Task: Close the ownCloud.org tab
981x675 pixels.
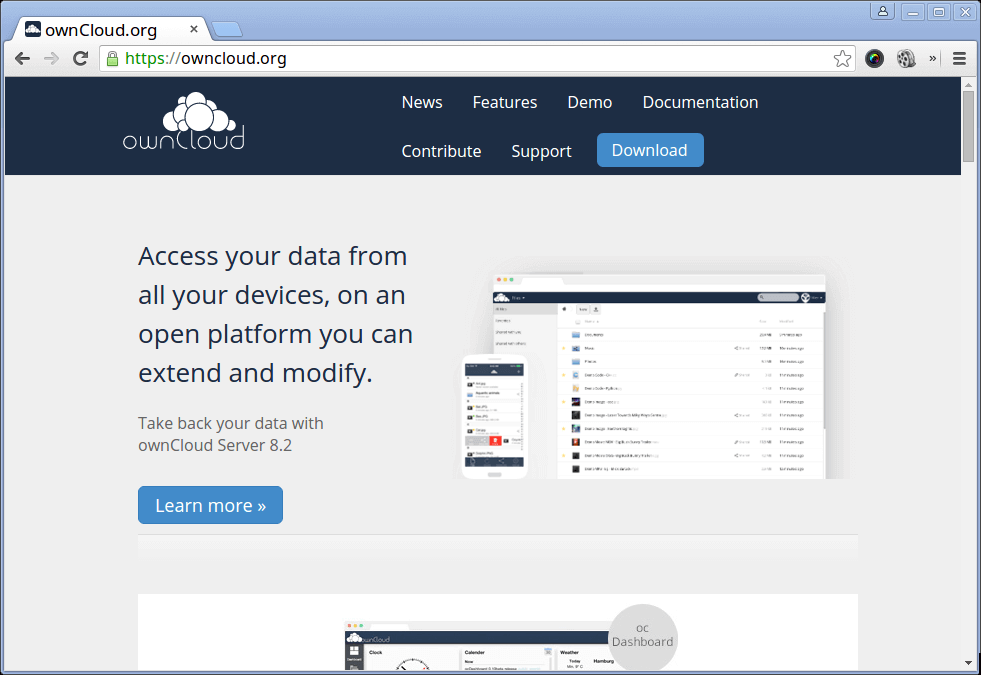Action: pos(194,29)
